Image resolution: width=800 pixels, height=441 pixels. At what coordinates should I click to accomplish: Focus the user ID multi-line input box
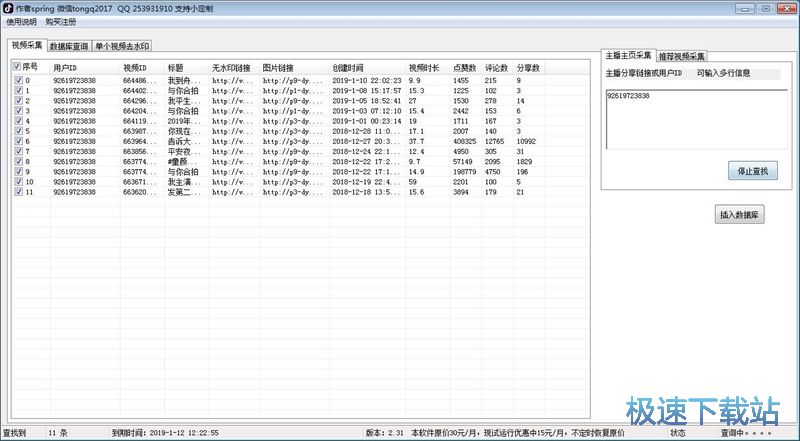coord(692,118)
